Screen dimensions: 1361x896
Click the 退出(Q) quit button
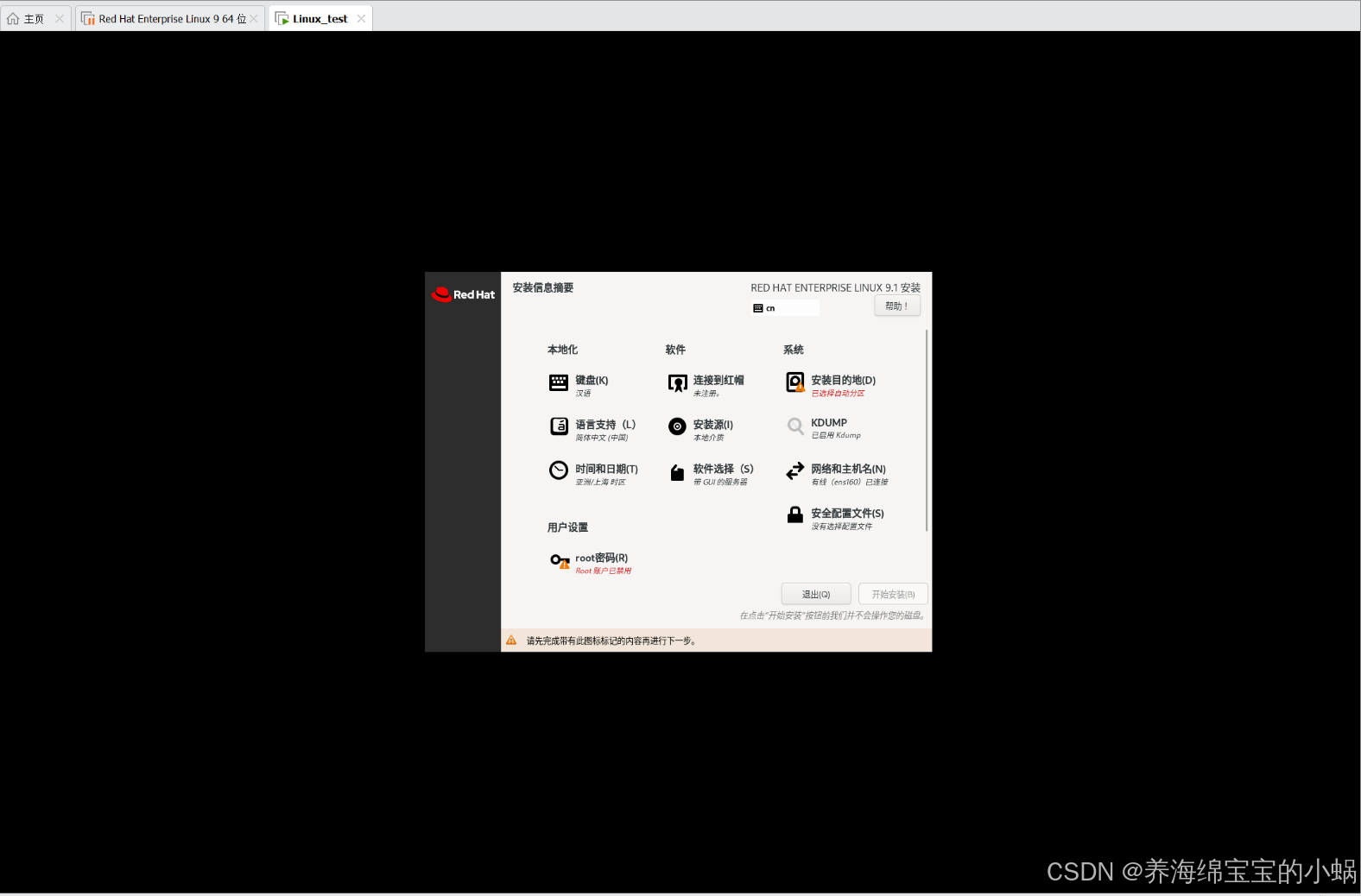point(815,594)
